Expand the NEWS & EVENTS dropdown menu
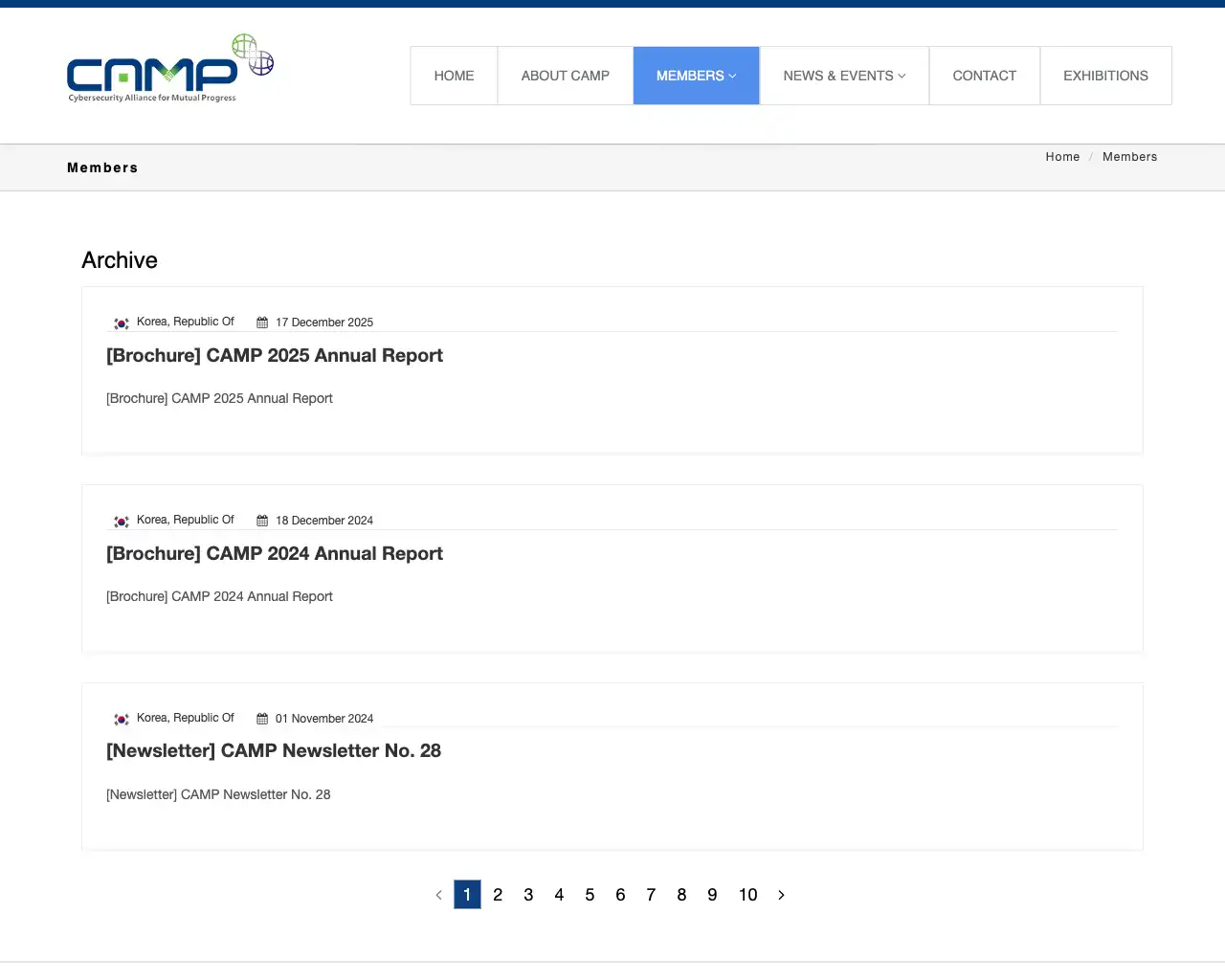The height and width of the screenshot is (980, 1225). coord(844,76)
